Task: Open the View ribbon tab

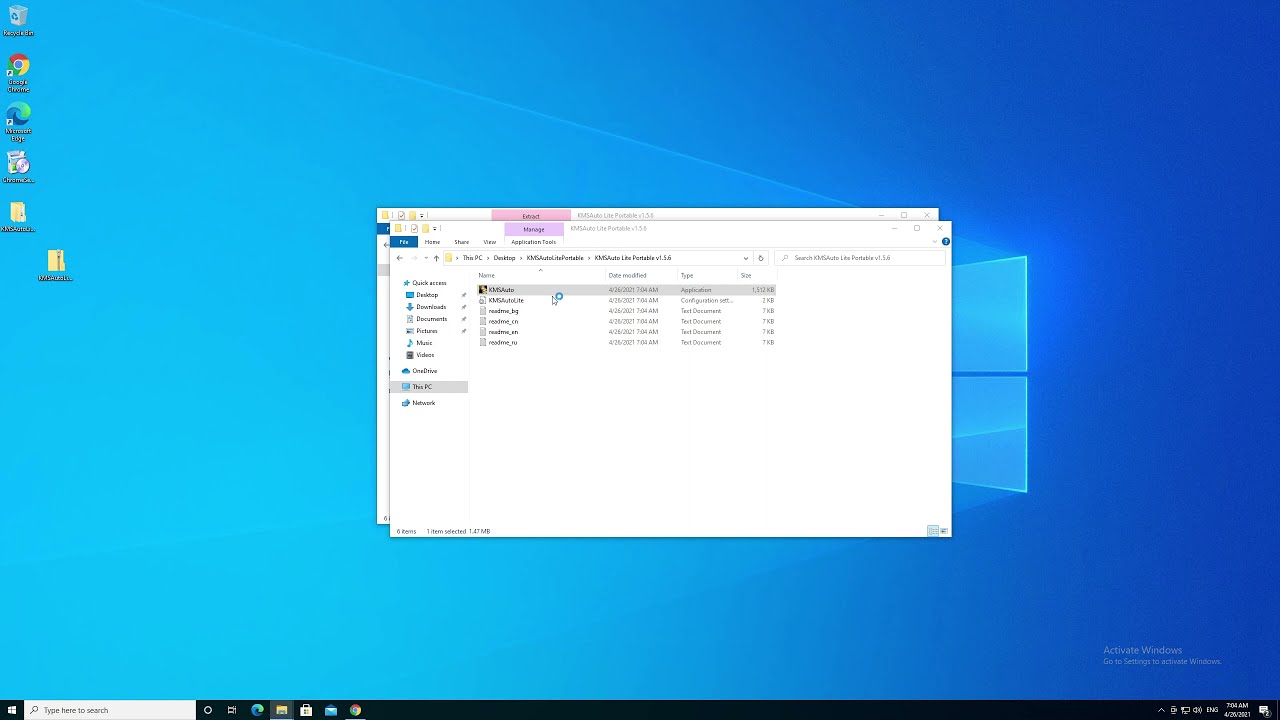Action: 489,242
